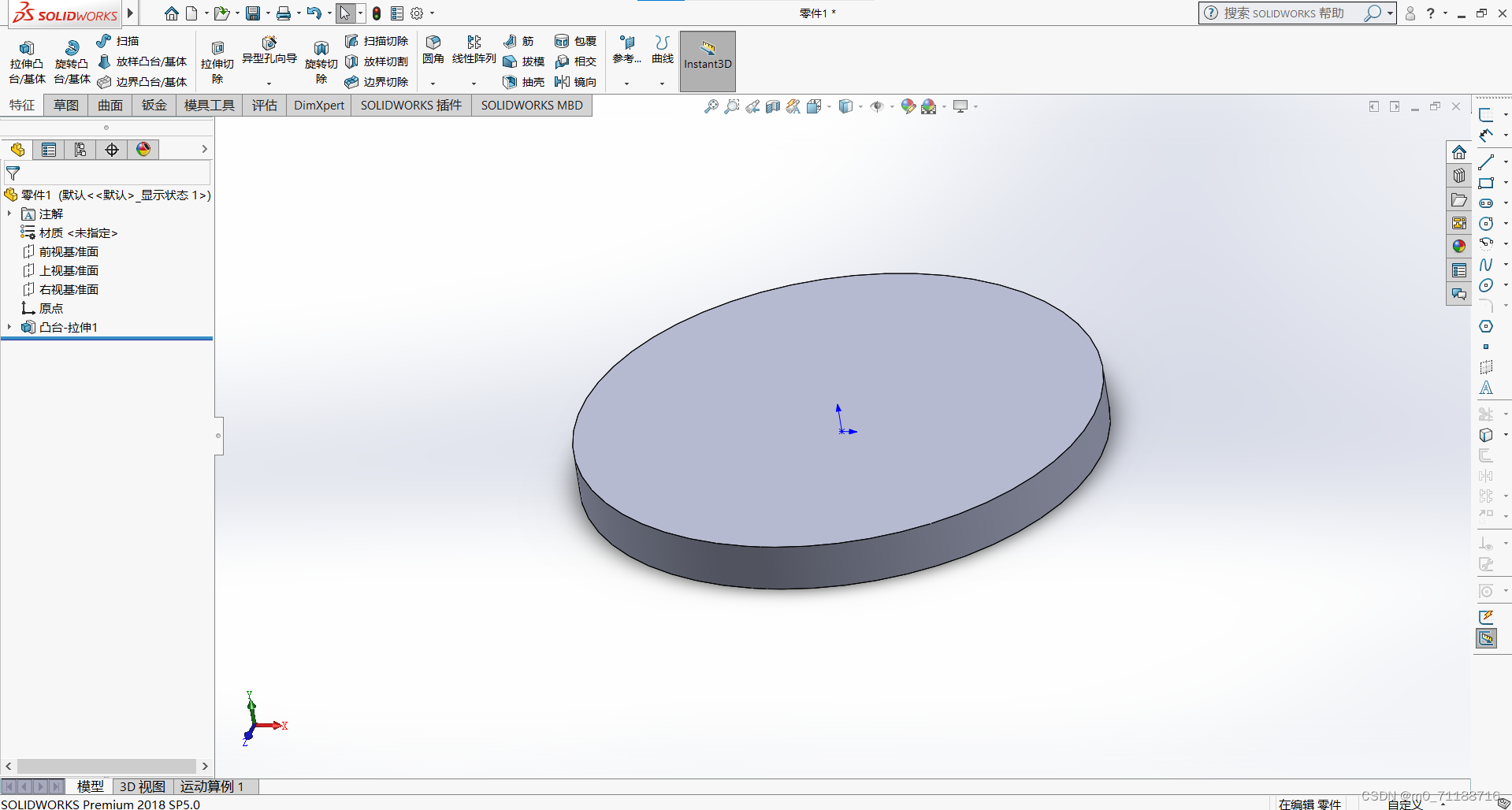Viewport: 1512px width, 810px height.
Task: Switch to the 运动算例 1 bottom tab
Action: coord(213,786)
